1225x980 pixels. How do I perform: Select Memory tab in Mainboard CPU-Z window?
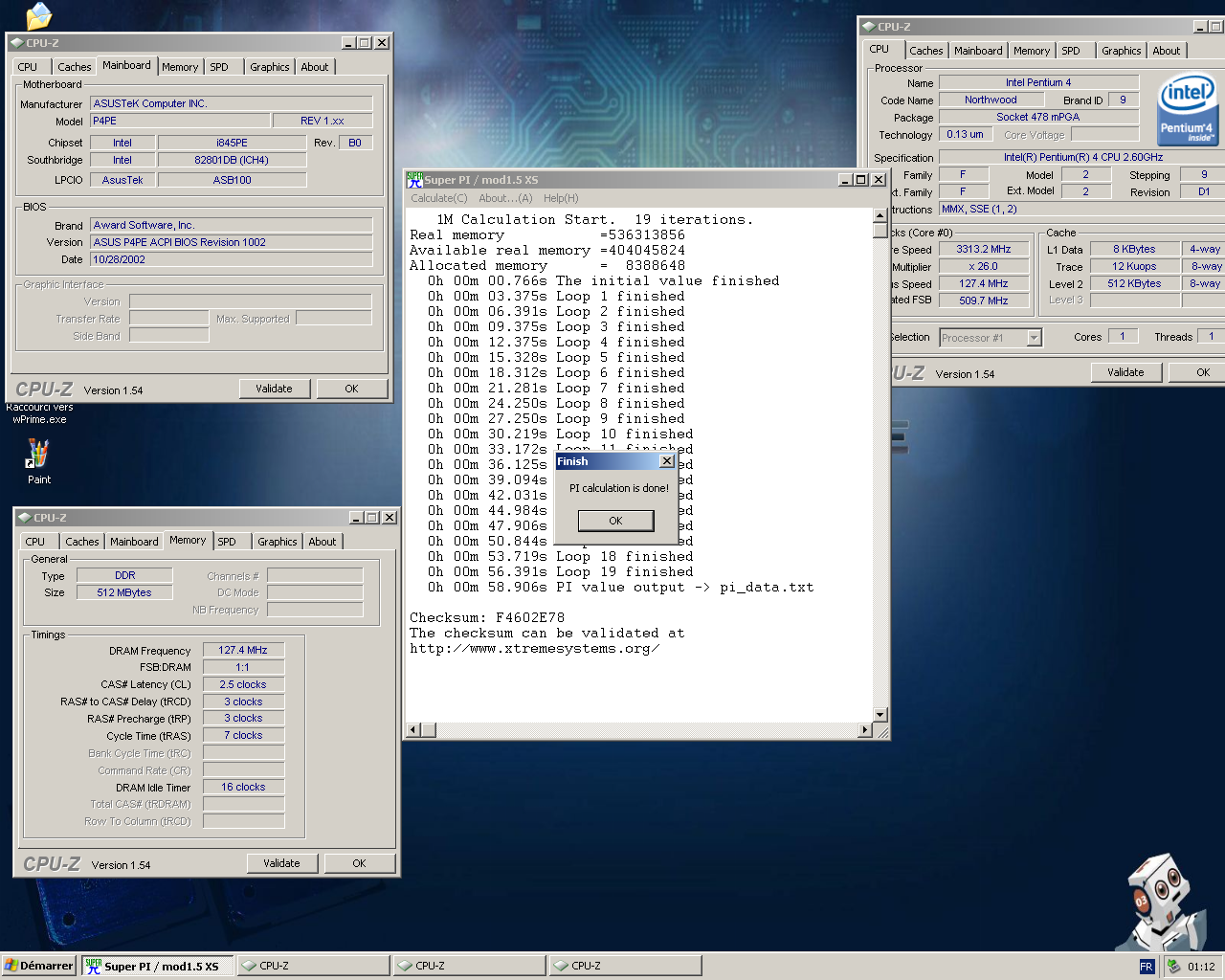(x=180, y=67)
